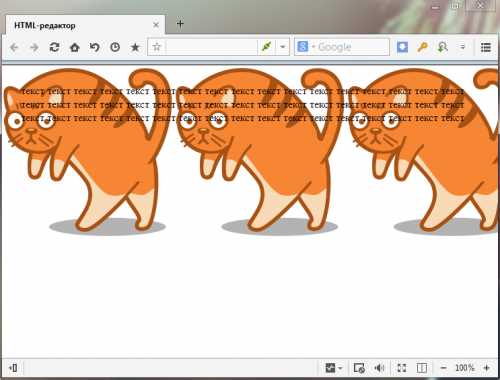Expand the address bar history dropdown arrow
This screenshot has height=380, width=500.
[283, 47]
